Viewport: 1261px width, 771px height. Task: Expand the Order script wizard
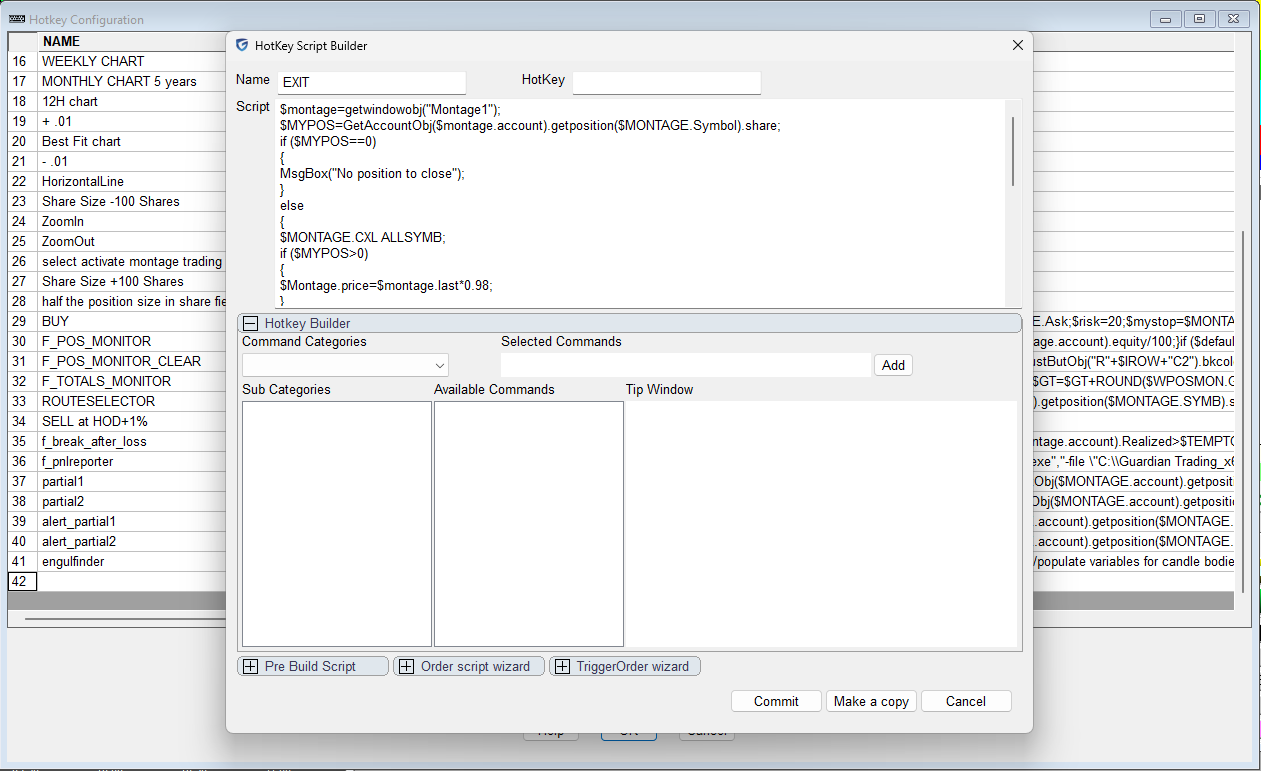pyautogui.click(x=406, y=666)
